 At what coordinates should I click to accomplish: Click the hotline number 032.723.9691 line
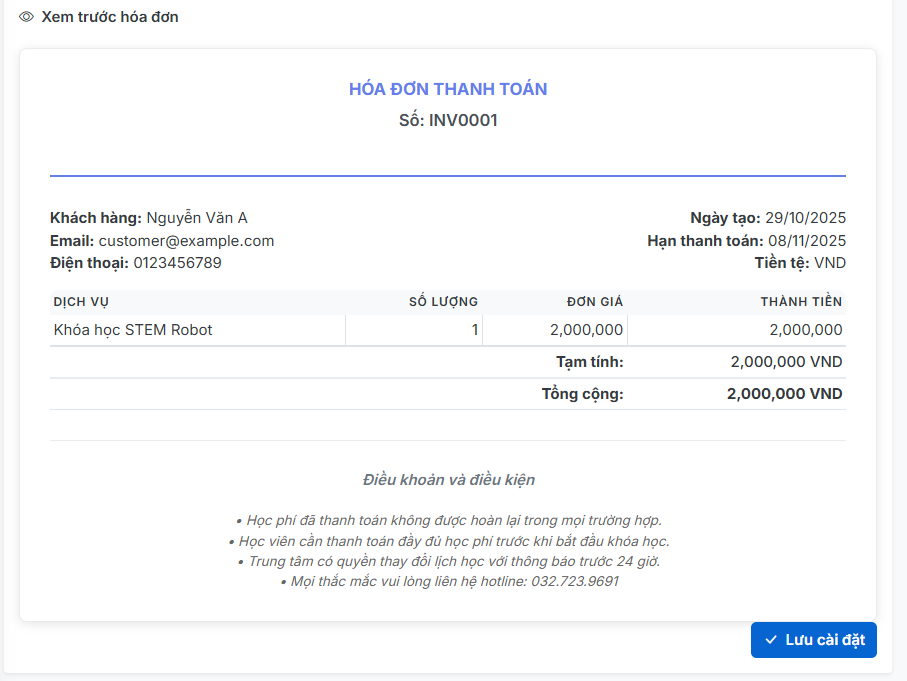(450, 581)
